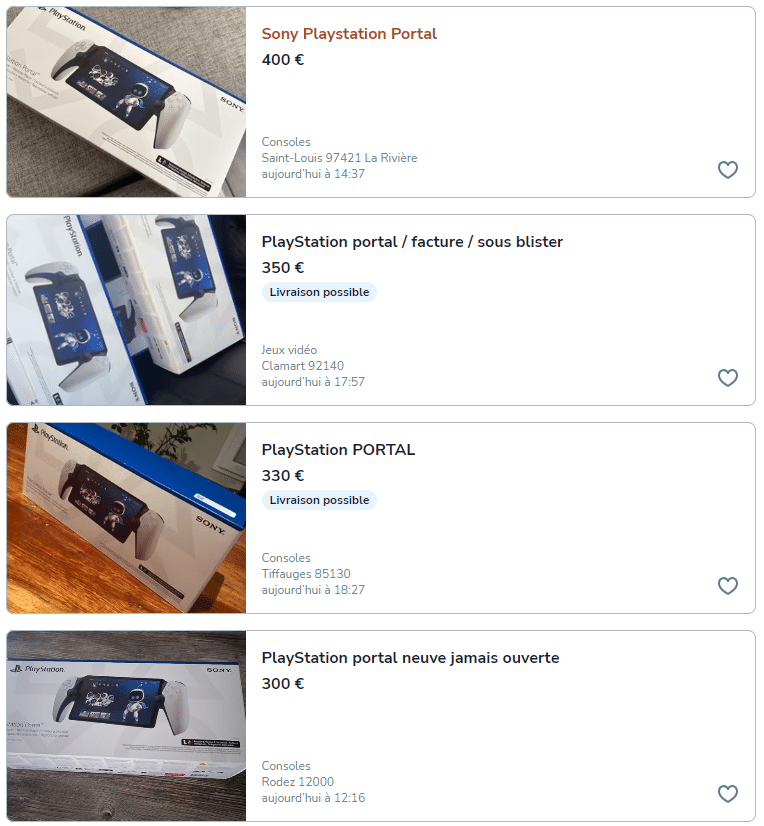
Task: Click the Saint-Louis 97421 La Rivière location
Action: (x=339, y=158)
